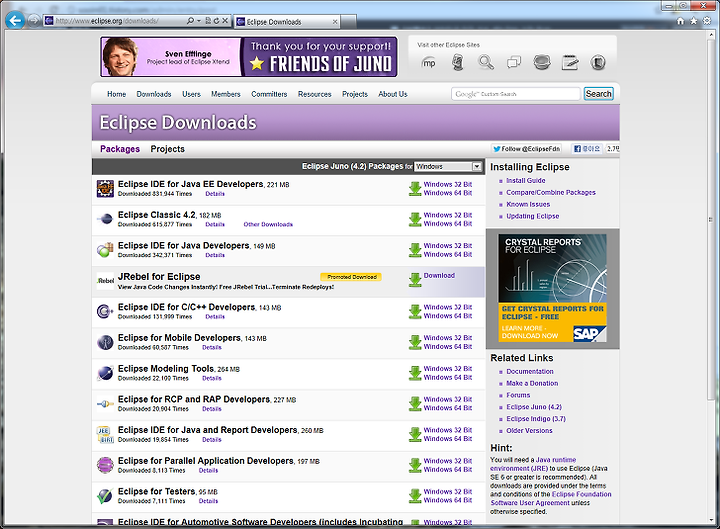The height and width of the screenshot is (529, 720).
Task: Click the refresh icon in address bar
Action: pyautogui.click(x=216, y=21)
